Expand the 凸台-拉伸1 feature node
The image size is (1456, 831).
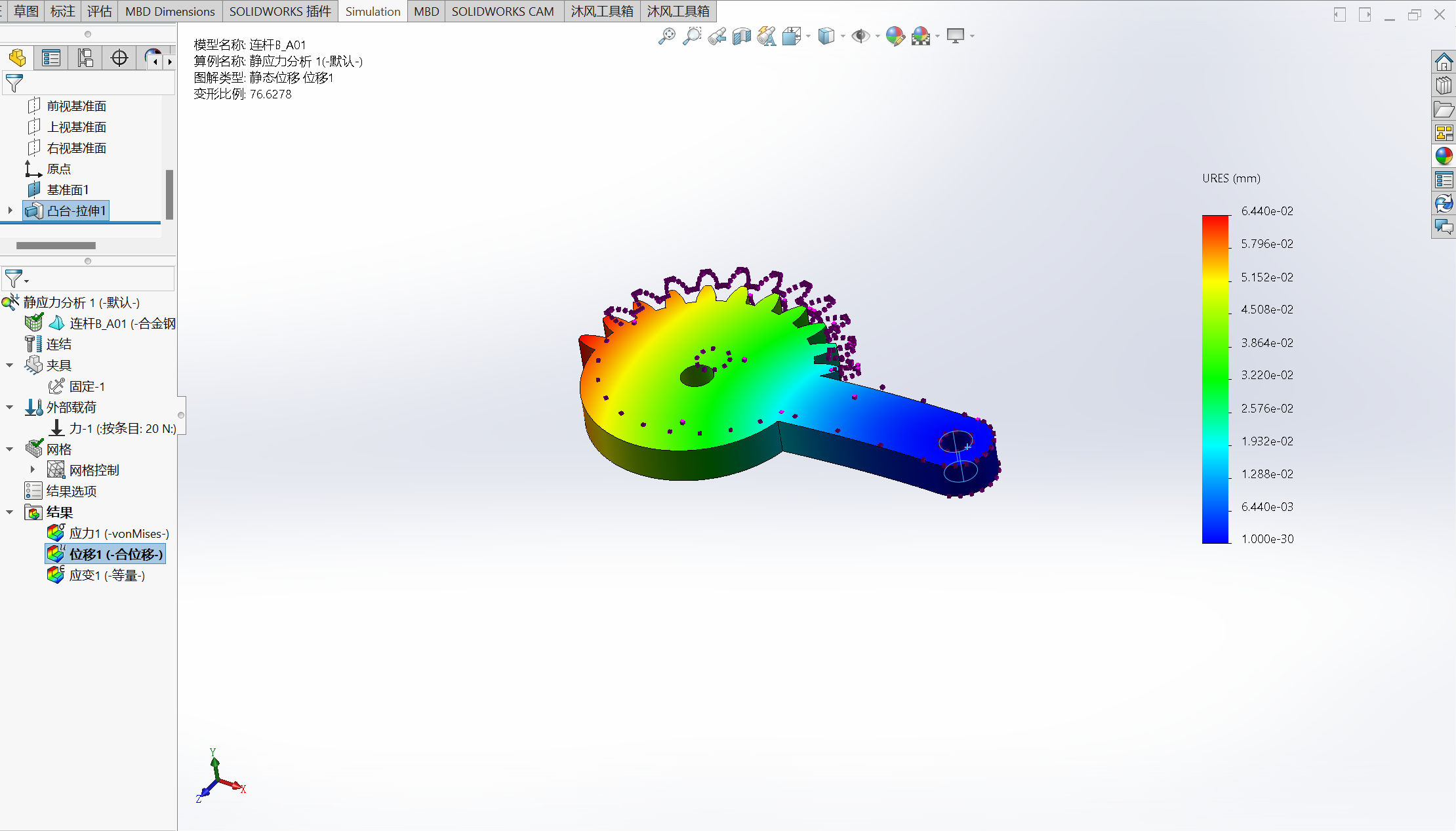coord(10,211)
